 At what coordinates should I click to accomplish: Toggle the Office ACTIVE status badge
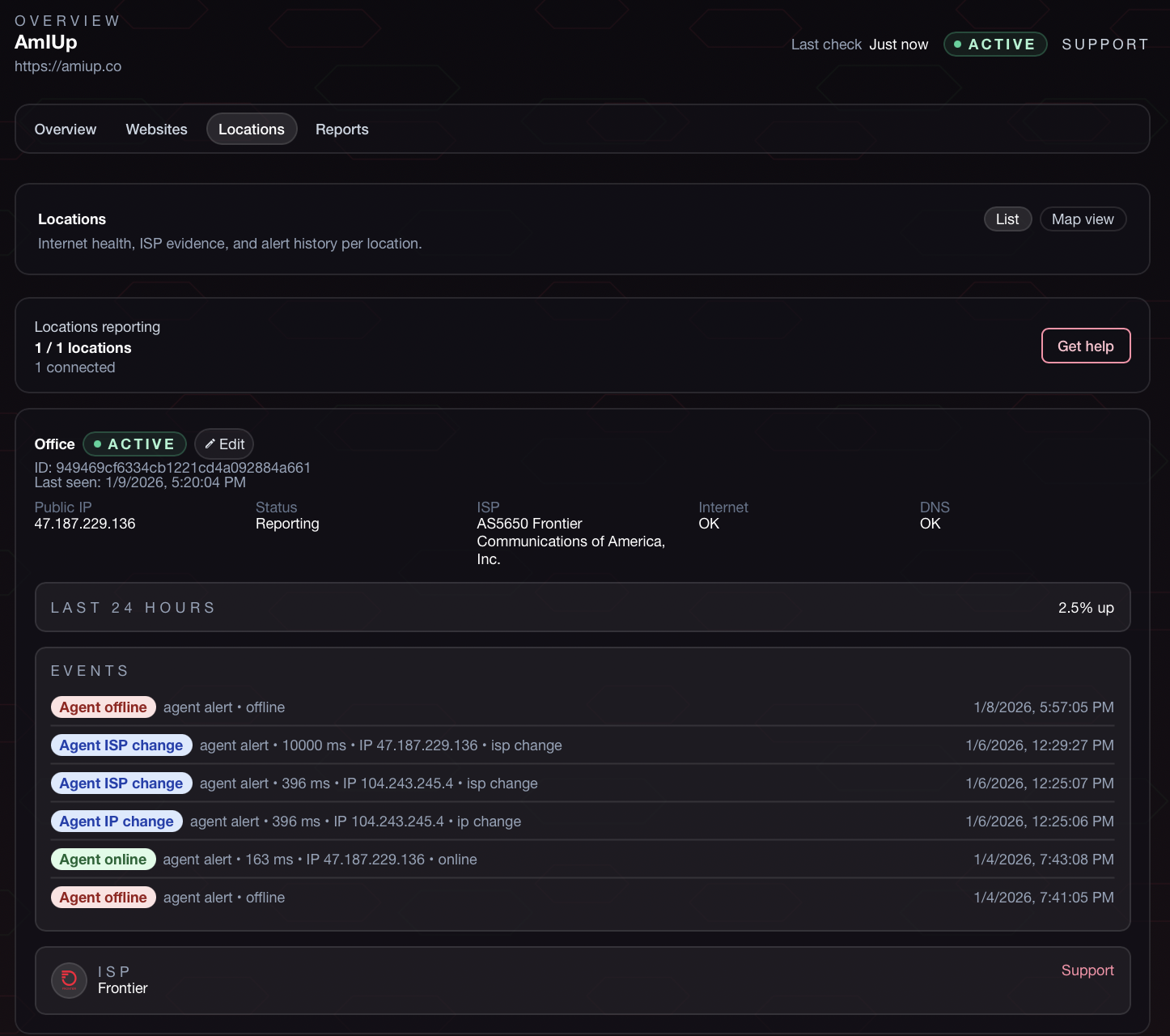(134, 444)
